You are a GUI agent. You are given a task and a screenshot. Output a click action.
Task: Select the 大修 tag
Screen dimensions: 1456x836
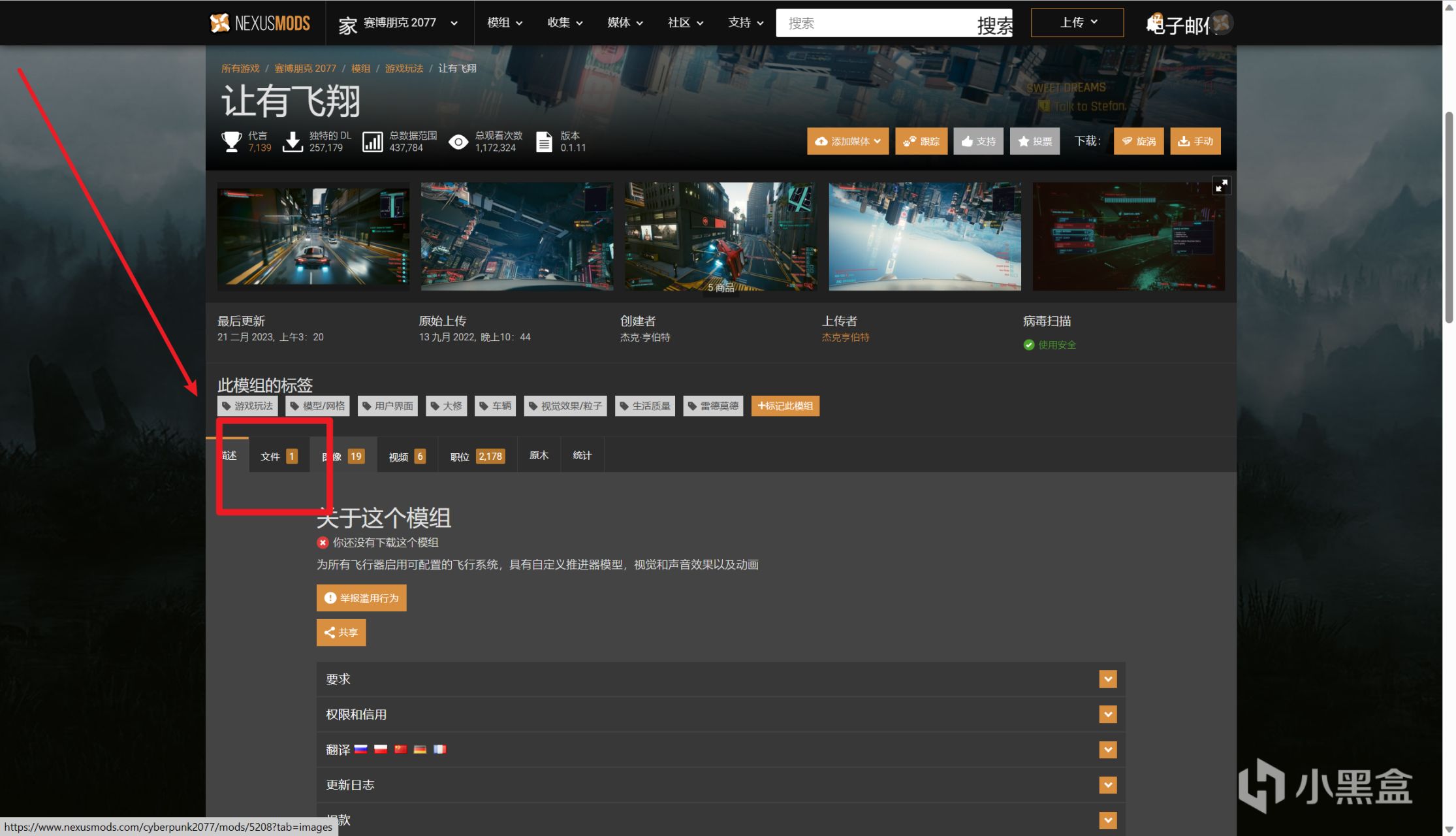tap(447, 406)
